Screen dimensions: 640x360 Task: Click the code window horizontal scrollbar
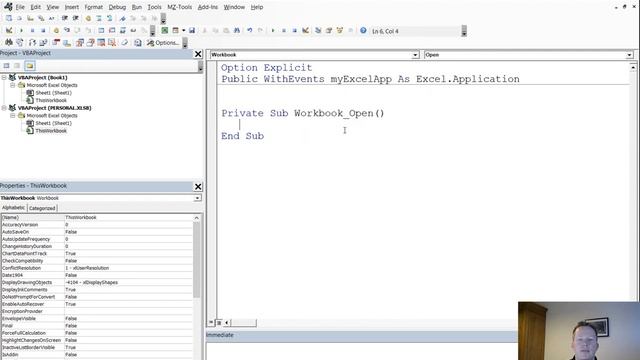[x=243, y=322]
